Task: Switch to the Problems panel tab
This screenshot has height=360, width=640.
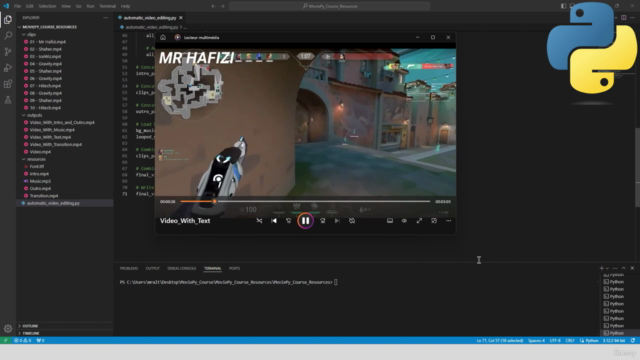Action: (129, 268)
